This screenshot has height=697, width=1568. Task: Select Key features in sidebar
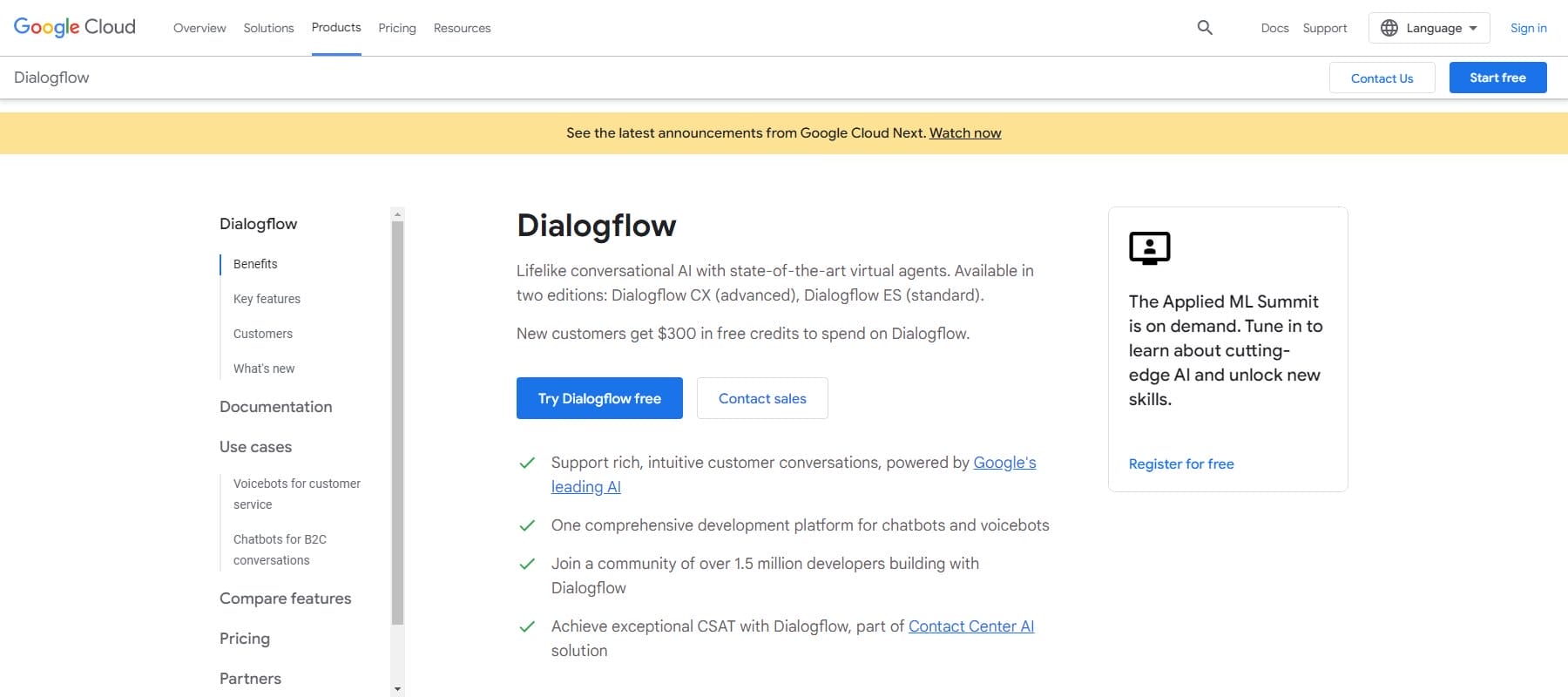click(267, 299)
